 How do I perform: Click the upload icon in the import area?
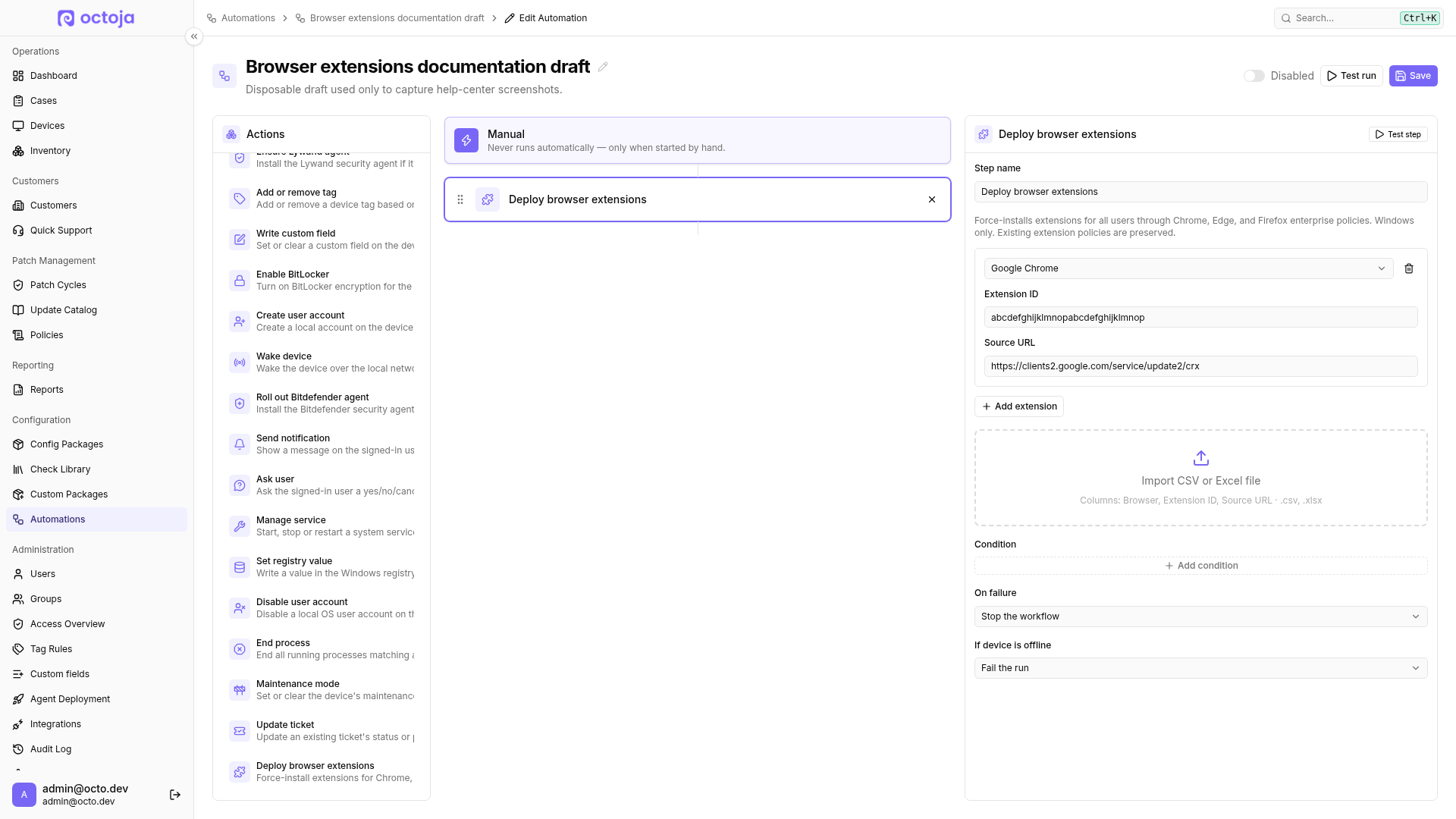click(1201, 458)
